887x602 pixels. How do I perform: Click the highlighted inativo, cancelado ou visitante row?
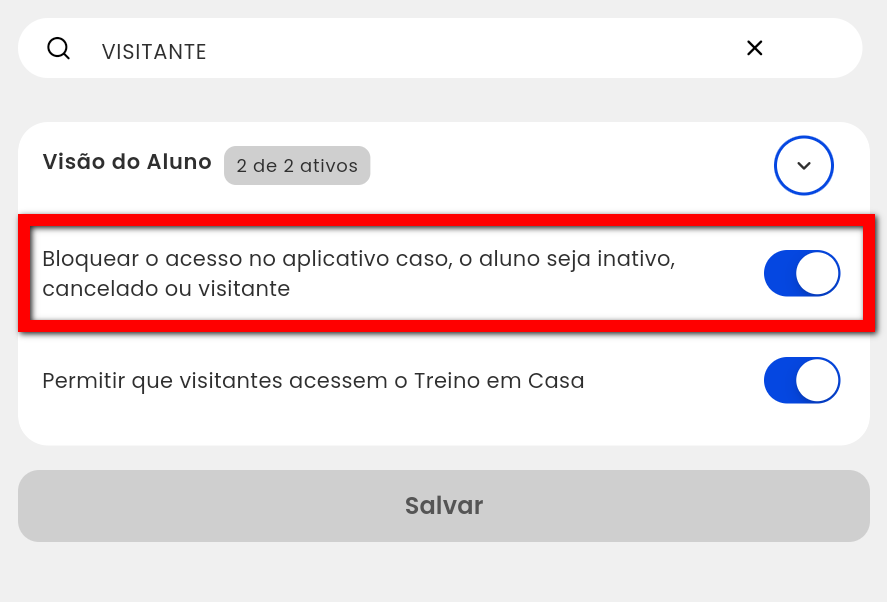(446, 273)
